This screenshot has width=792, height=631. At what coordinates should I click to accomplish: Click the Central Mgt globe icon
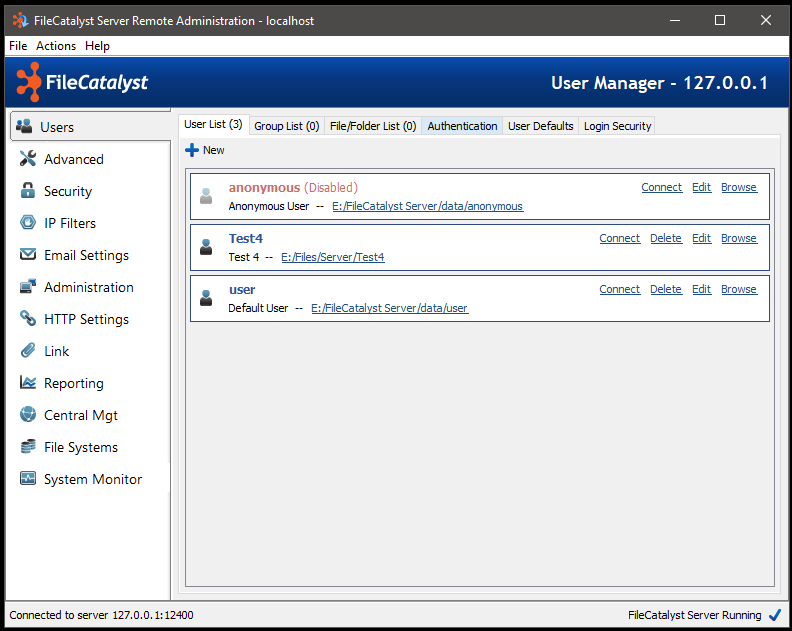27,415
